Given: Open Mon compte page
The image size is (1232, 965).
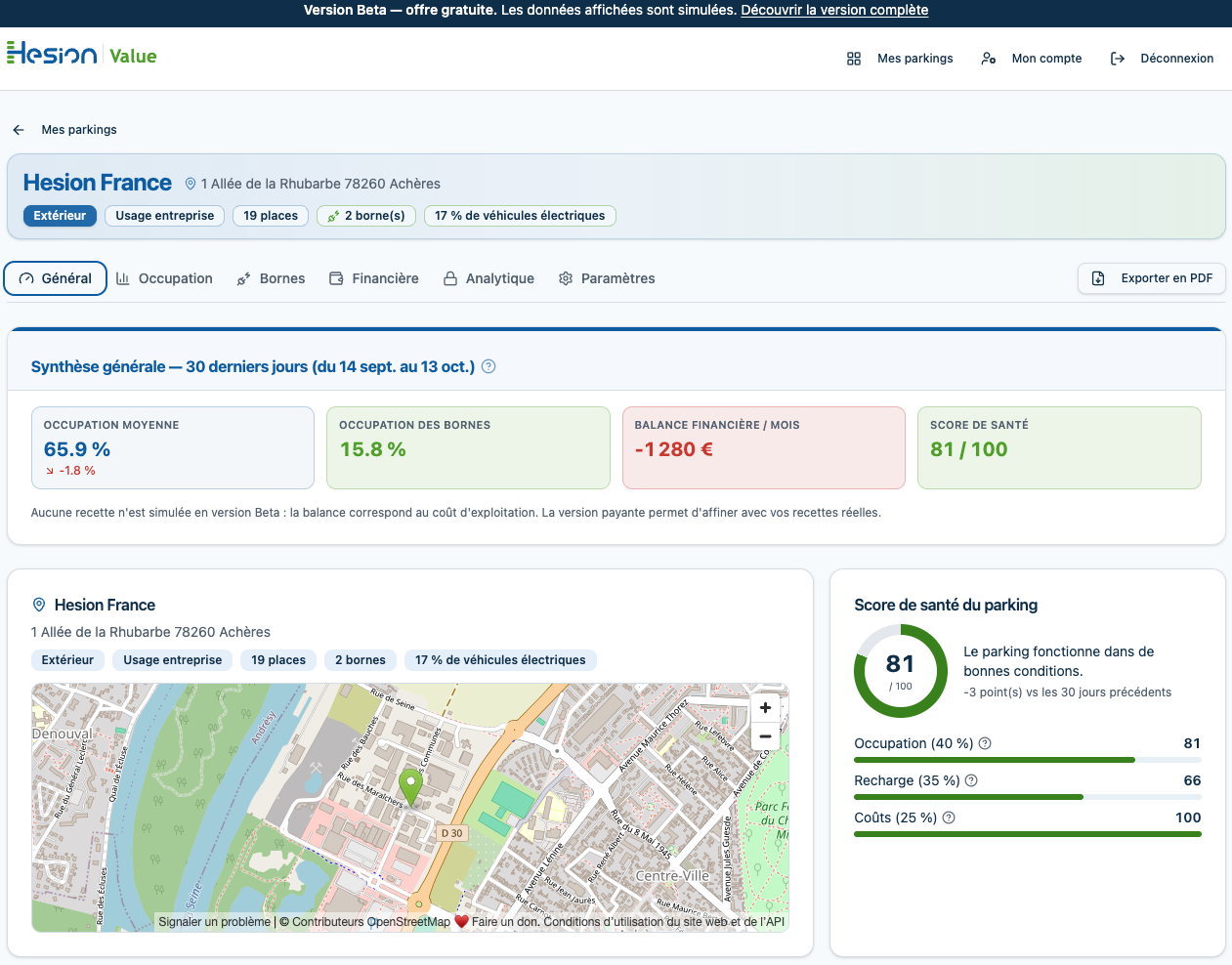Looking at the screenshot, I should coord(1046,59).
